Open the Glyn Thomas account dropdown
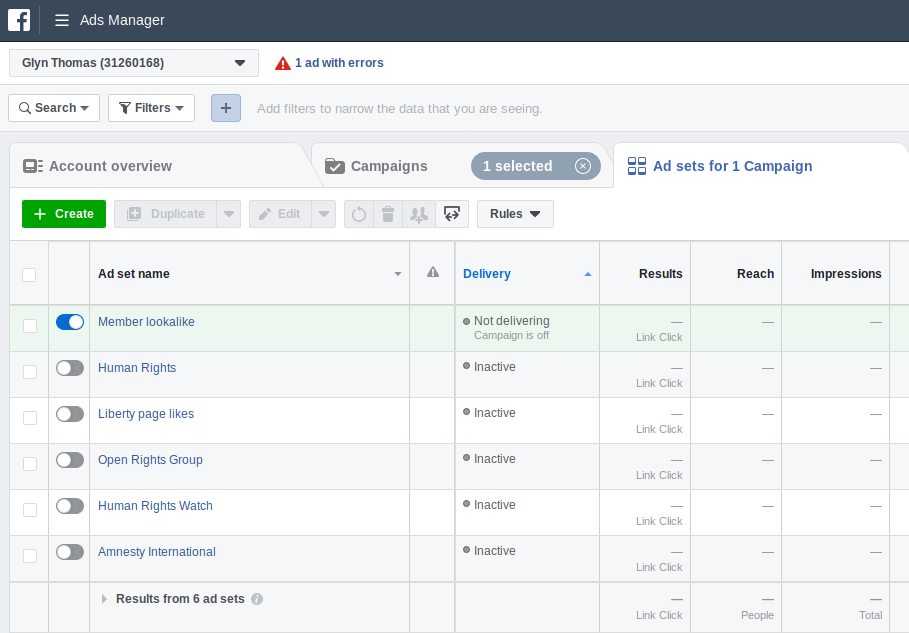 (x=134, y=63)
